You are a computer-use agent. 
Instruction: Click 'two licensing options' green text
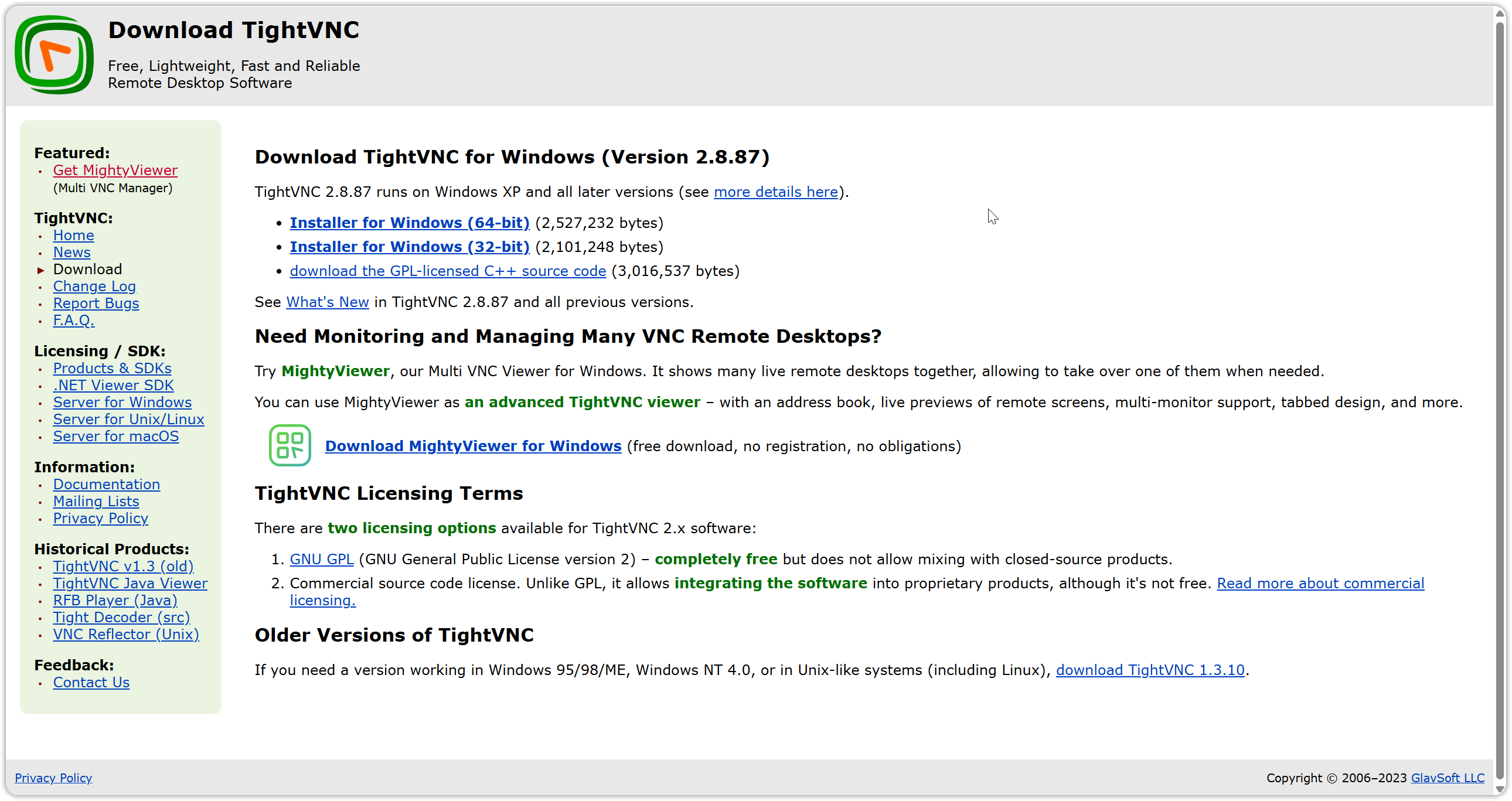tap(411, 529)
